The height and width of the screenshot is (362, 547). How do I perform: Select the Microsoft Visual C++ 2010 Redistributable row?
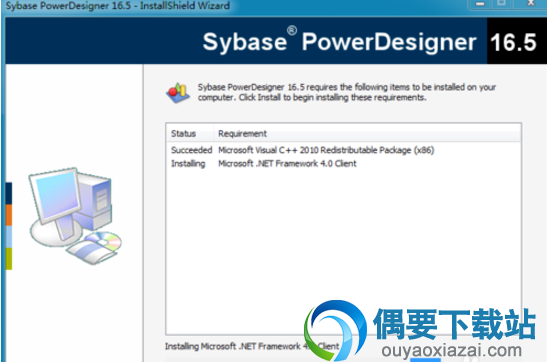(x=344, y=150)
